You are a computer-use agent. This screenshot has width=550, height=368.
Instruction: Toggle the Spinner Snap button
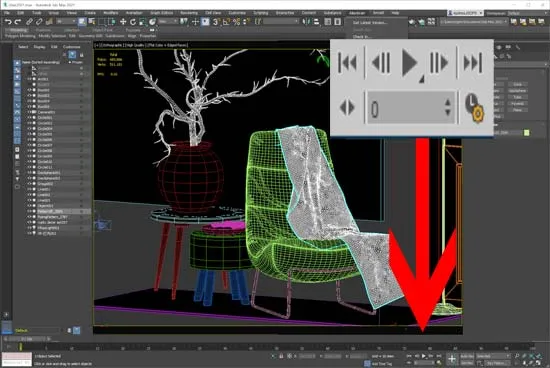246,22
